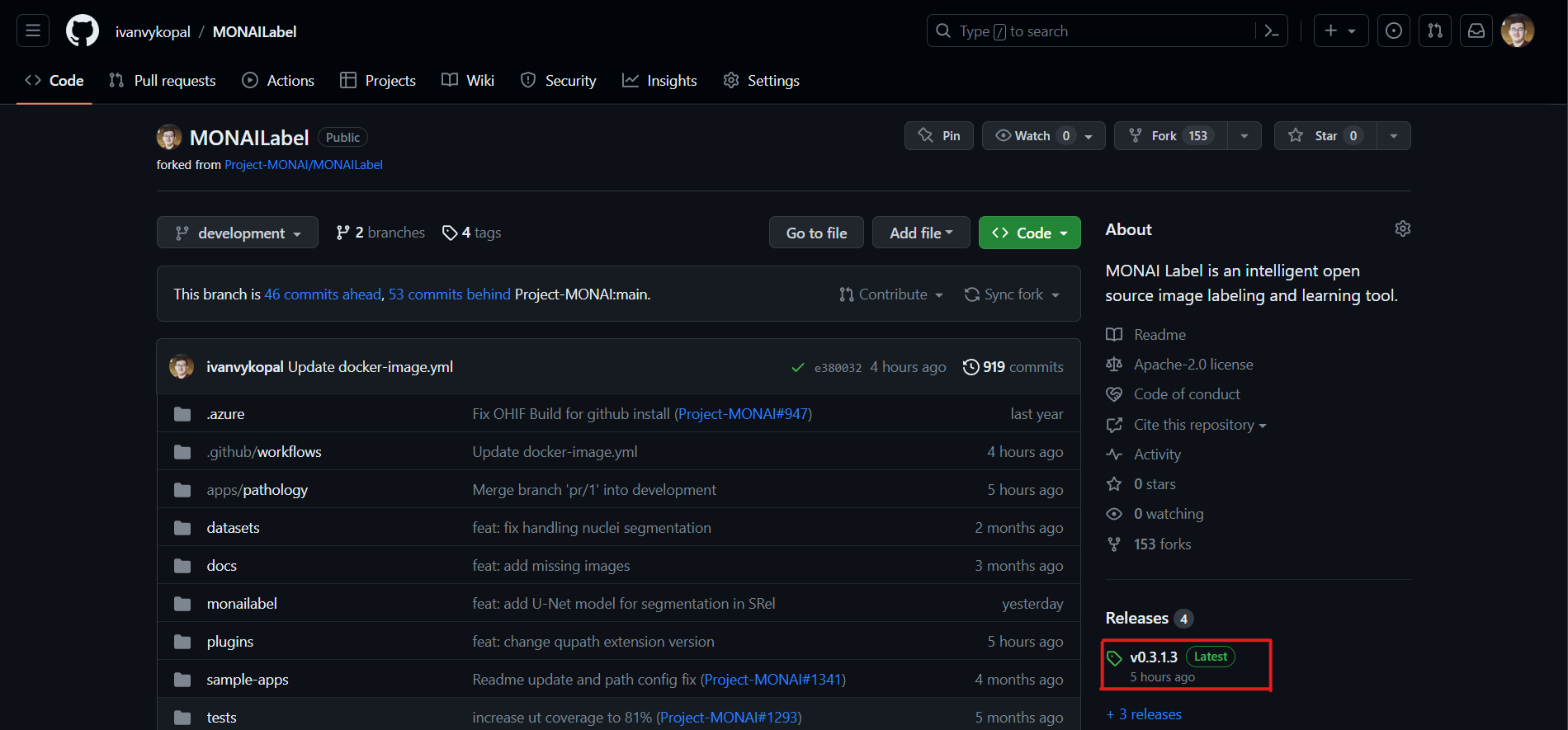Pin this repository
The height and width of the screenshot is (730, 1568).
[x=939, y=135]
